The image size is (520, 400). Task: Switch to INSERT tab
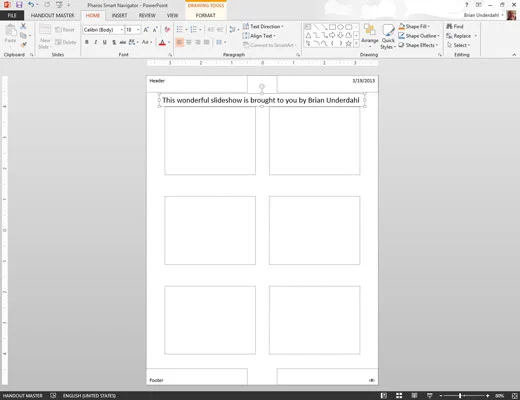(x=119, y=15)
